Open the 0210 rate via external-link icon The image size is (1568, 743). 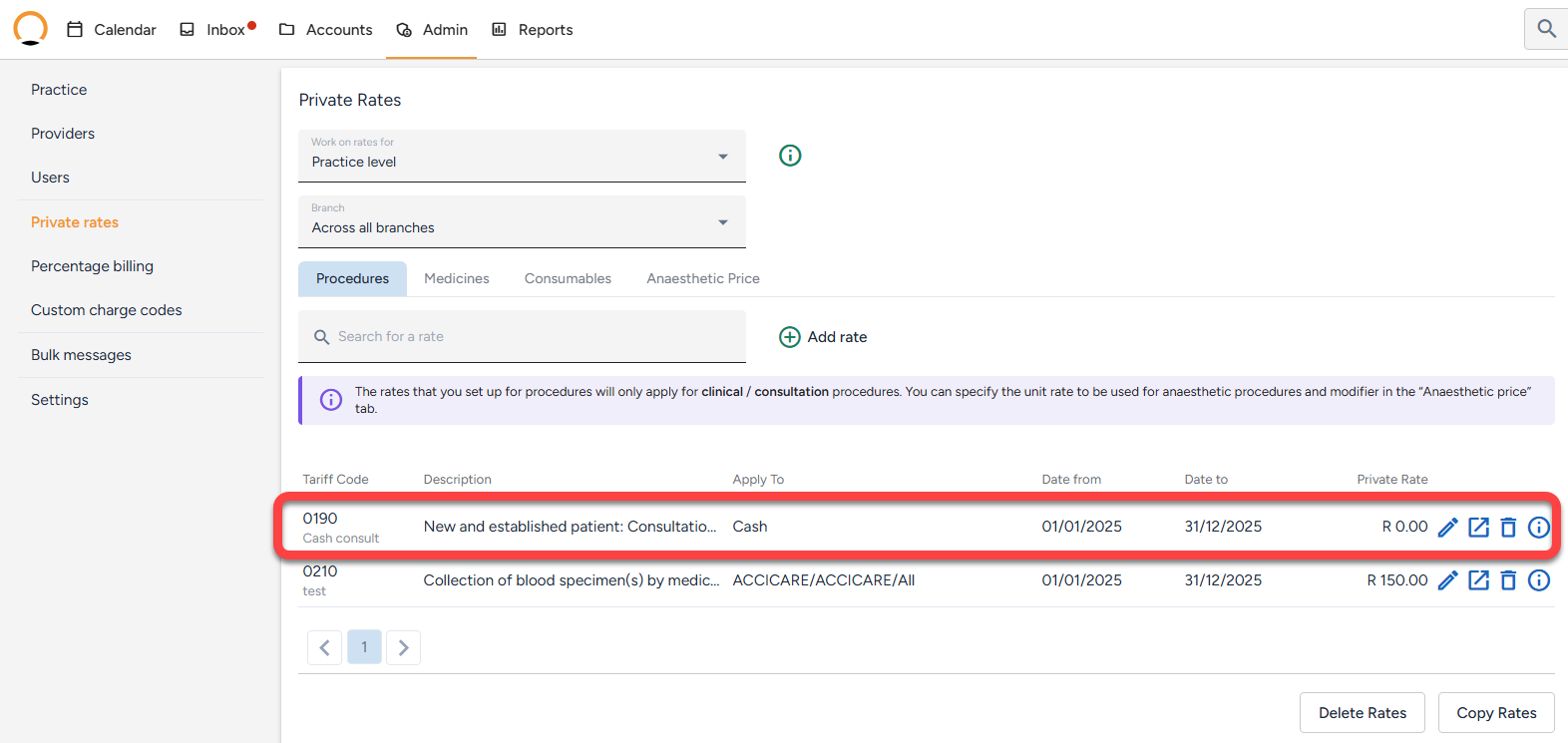pyautogui.click(x=1478, y=580)
